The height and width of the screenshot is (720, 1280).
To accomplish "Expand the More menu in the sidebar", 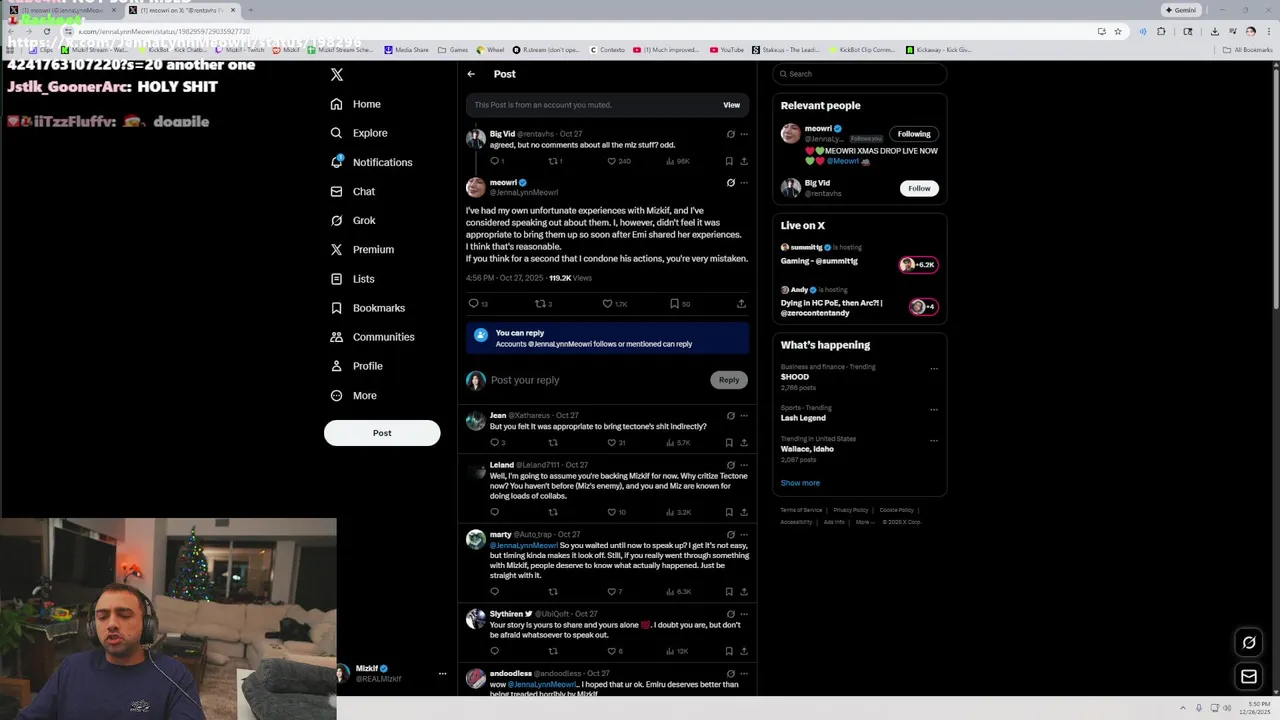I will pos(354,395).
